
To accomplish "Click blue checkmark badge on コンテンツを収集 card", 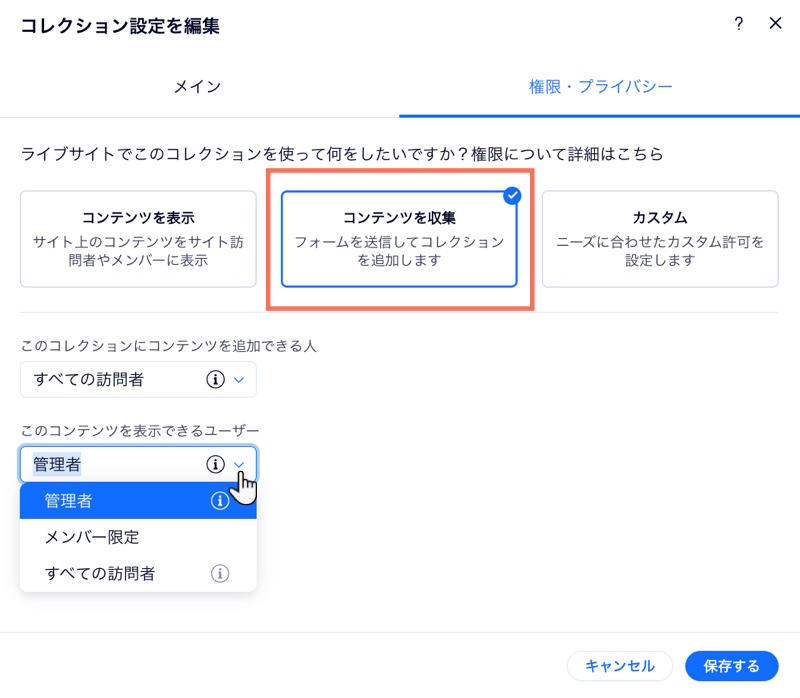I will pyautogui.click(x=512, y=195).
